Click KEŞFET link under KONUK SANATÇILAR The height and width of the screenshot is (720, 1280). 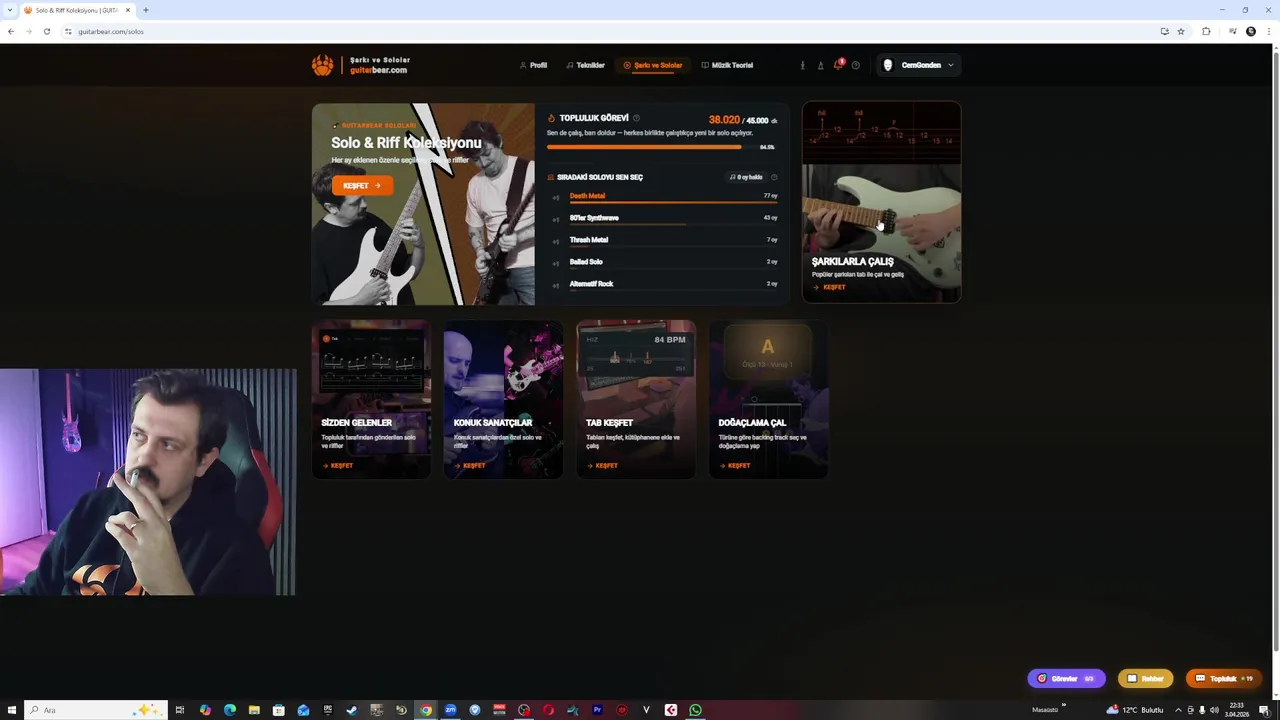[470, 466]
